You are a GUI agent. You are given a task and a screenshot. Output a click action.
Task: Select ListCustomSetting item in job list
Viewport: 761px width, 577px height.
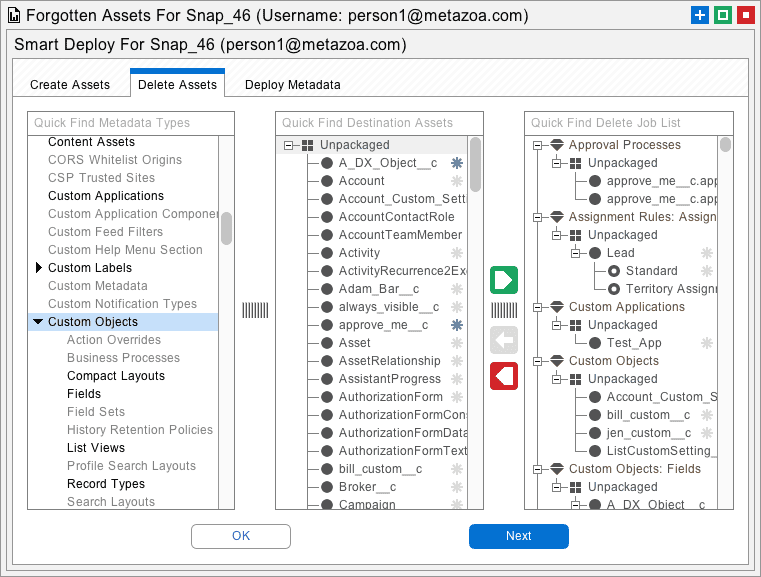[x=662, y=451]
